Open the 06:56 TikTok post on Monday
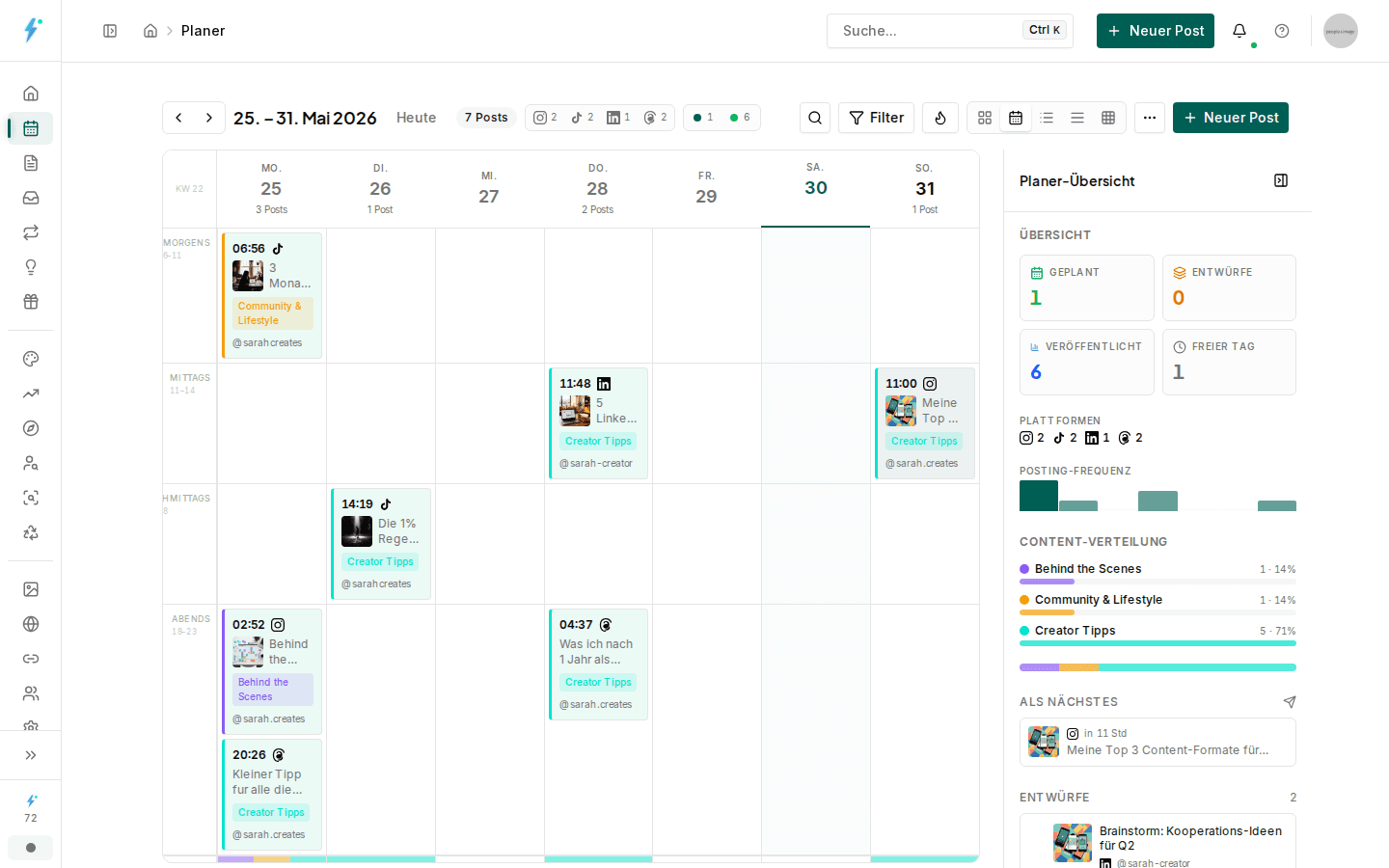This screenshot has width=1389, height=868. point(272,295)
